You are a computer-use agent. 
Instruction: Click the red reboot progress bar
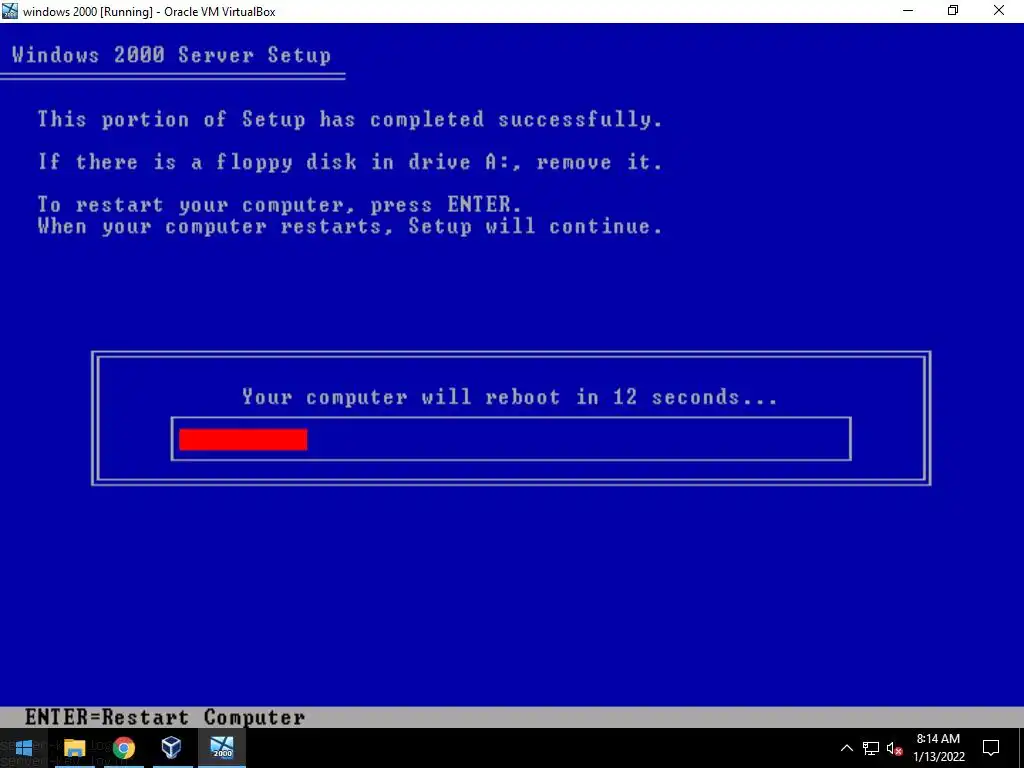pos(243,439)
